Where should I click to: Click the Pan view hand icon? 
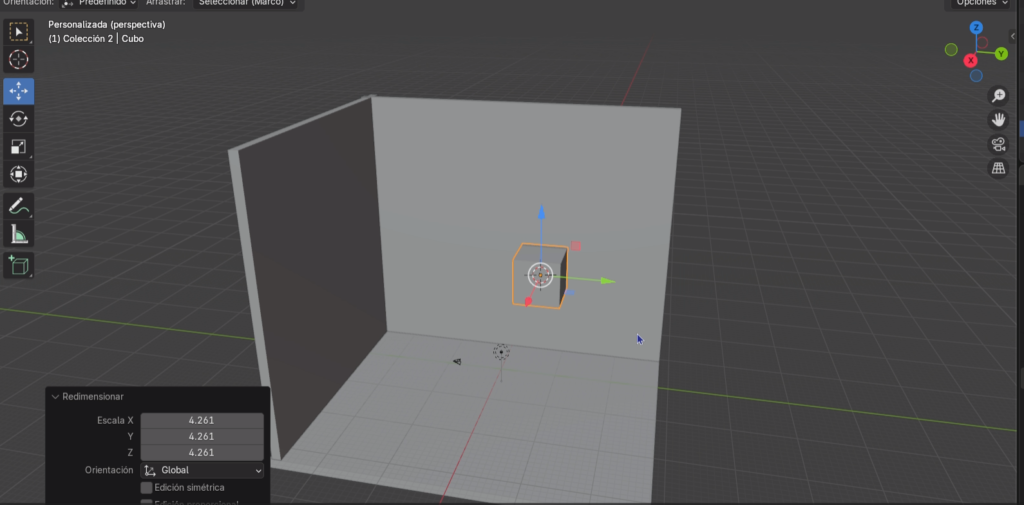(x=998, y=120)
